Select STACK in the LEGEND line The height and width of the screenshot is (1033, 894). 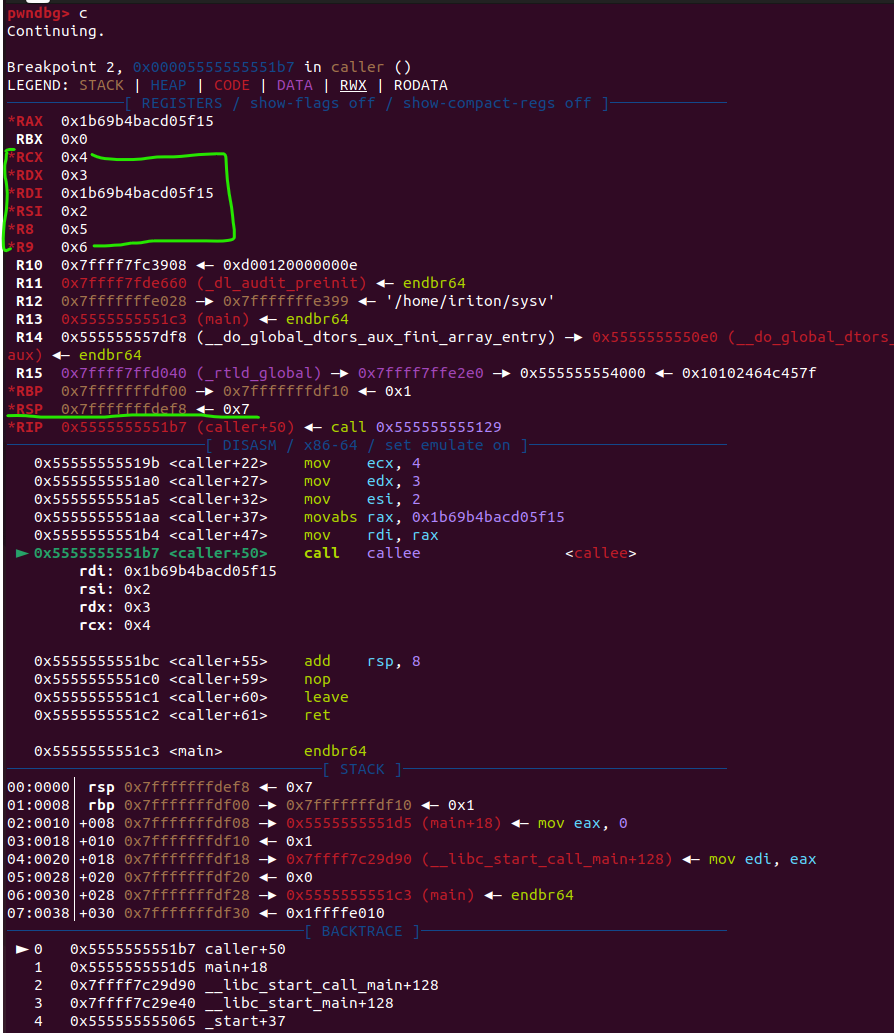point(101,85)
